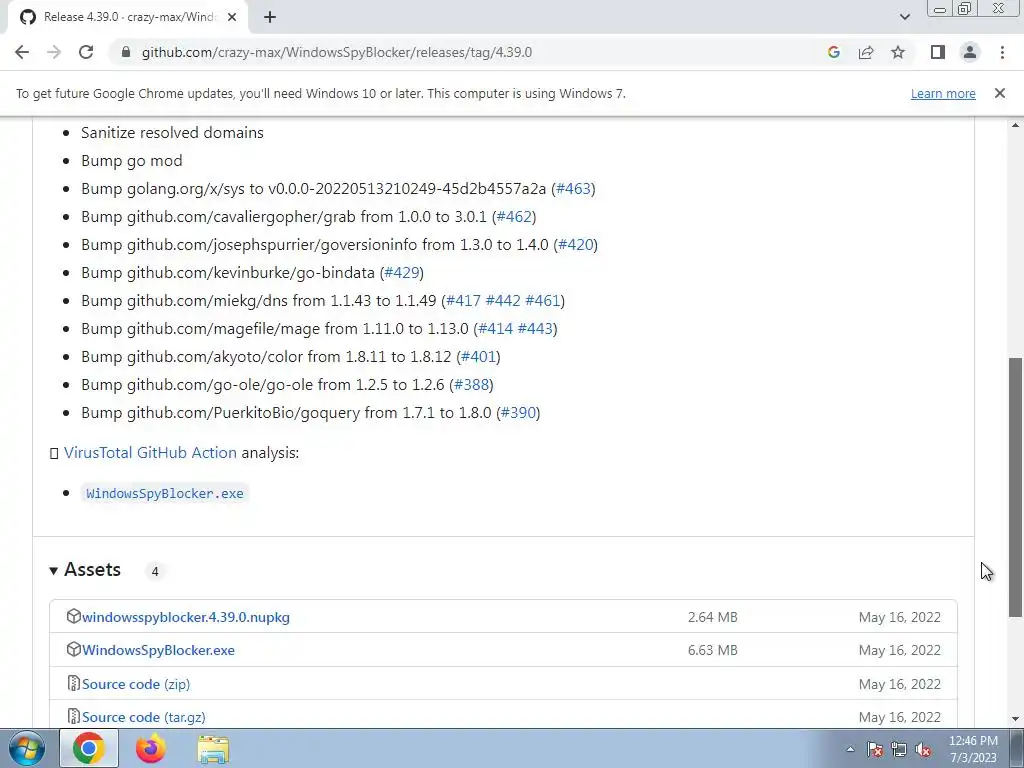Open the tab search dropdown arrow

(904, 17)
